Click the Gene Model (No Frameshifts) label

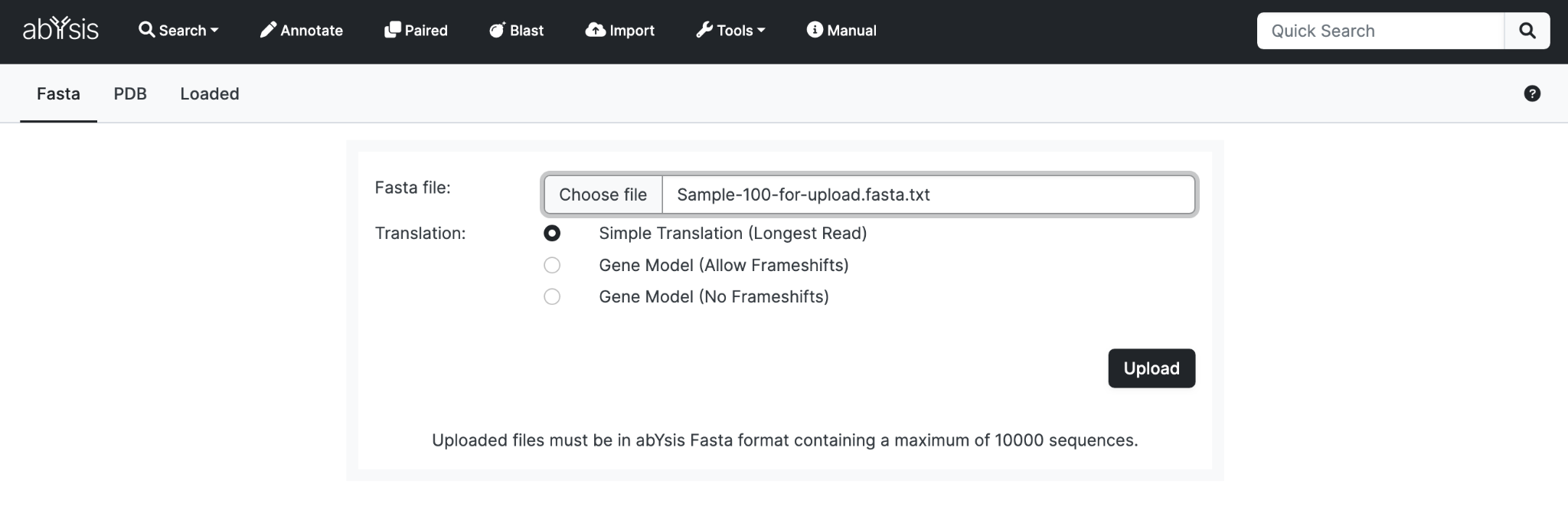[714, 297]
